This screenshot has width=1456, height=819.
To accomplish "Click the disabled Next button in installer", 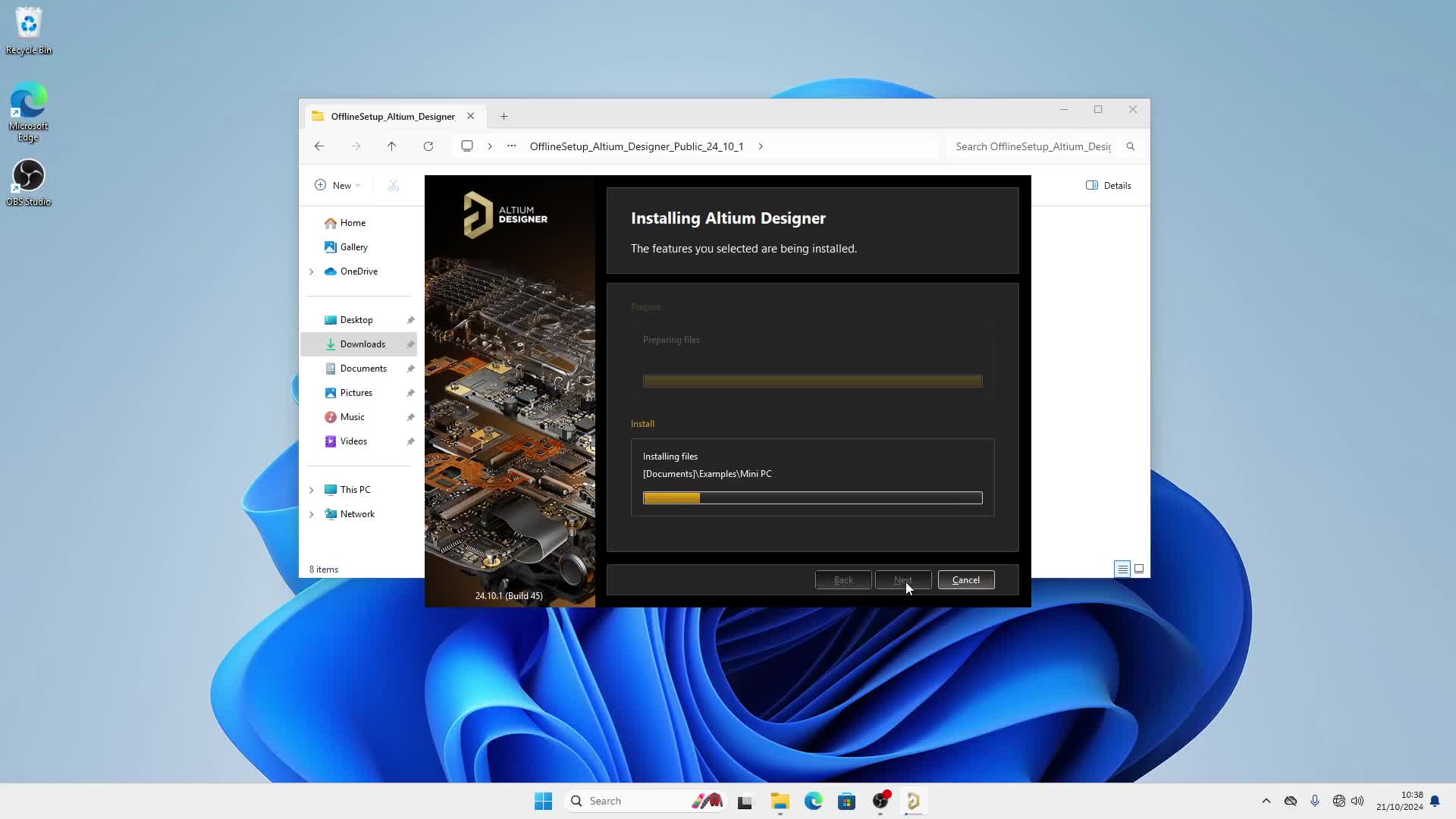I will [x=902, y=580].
